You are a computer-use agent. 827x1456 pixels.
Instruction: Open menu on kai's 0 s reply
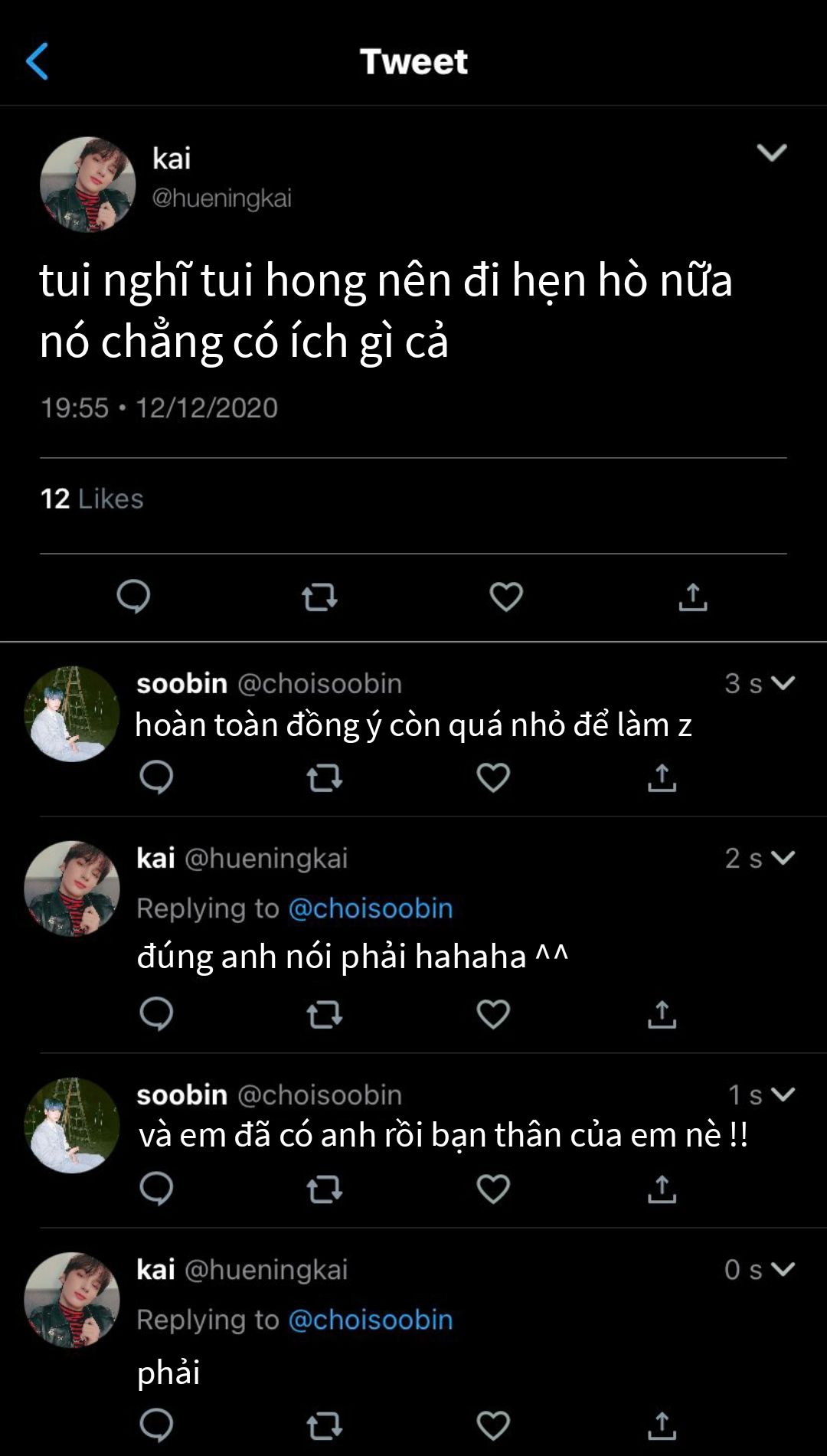(783, 1268)
